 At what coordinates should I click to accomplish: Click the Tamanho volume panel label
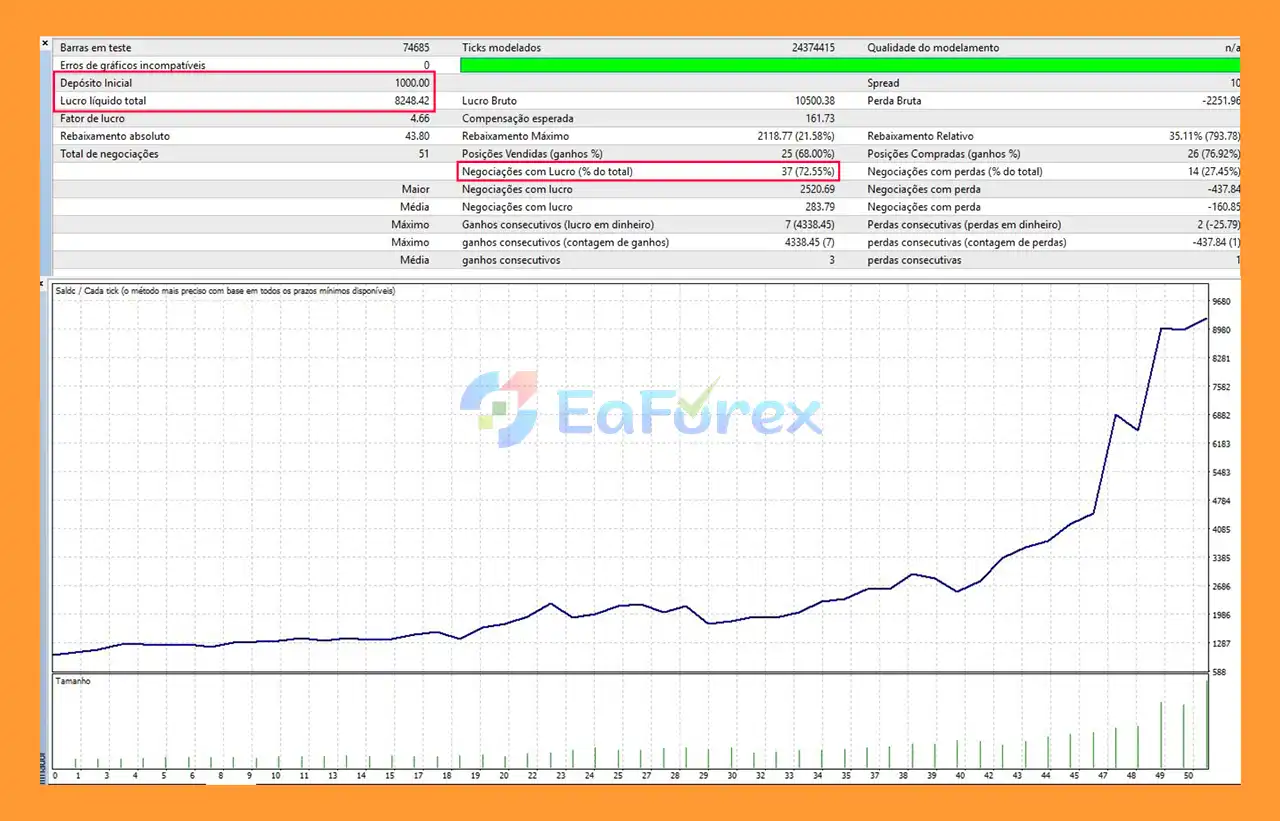tap(74, 681)
